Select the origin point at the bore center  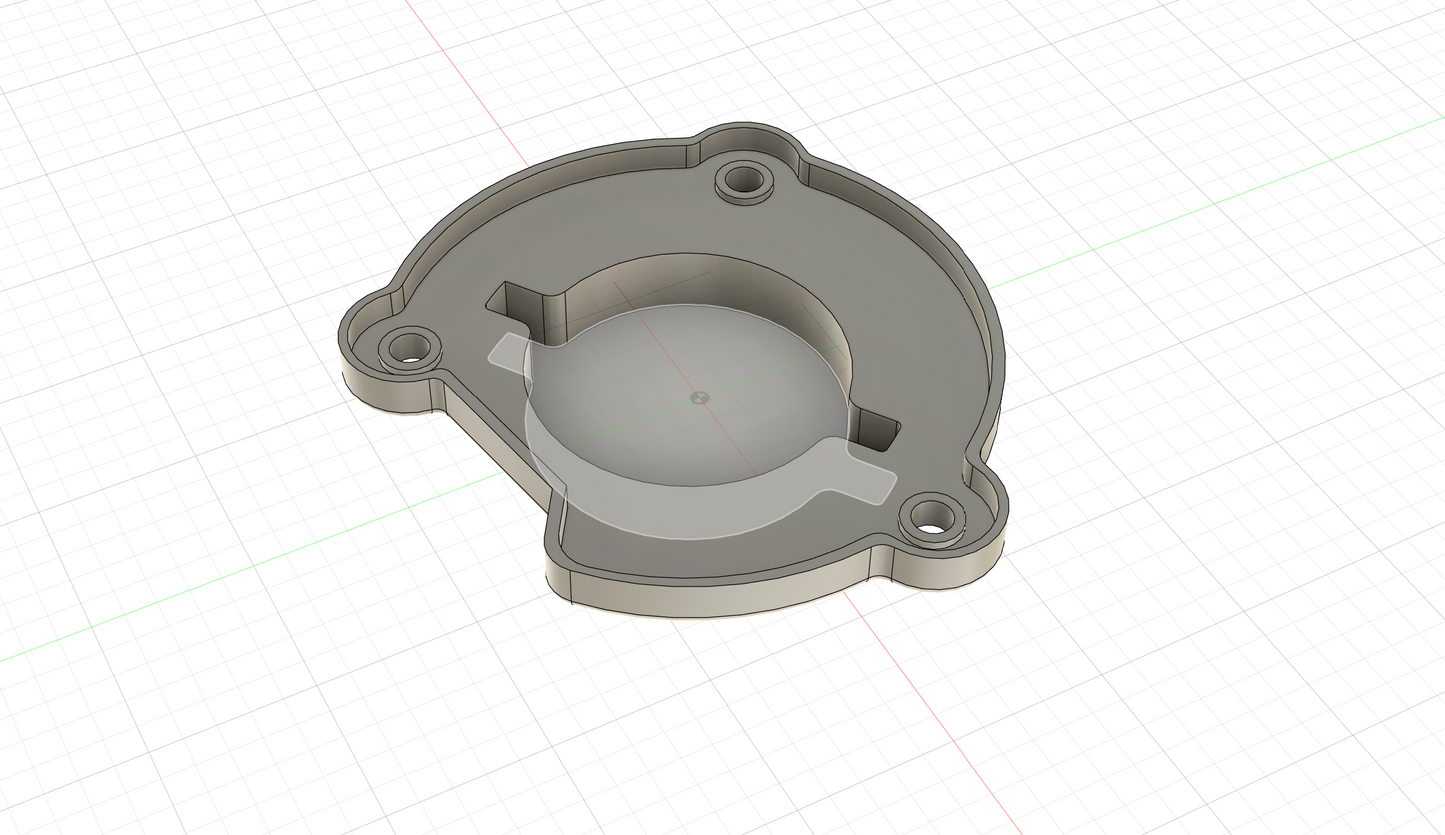point(698,397)
